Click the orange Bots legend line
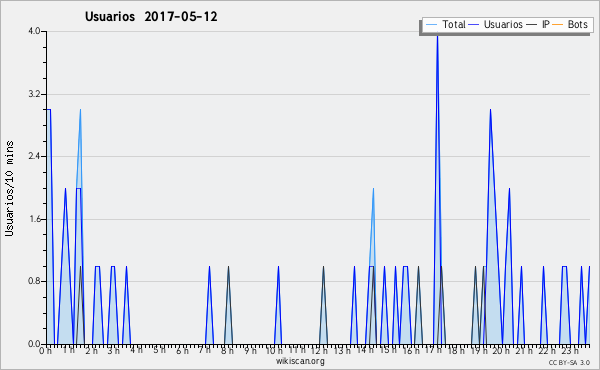The width and height of the screenshot is (600, 370). pos(558,25)
